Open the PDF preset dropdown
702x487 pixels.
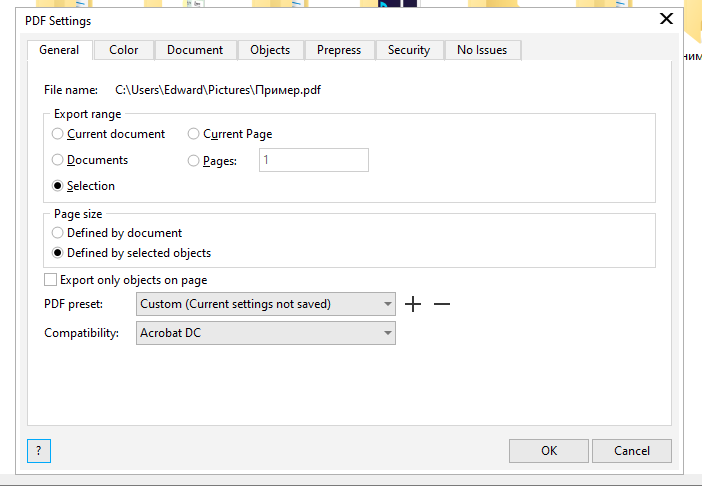[x=266, y=304]
